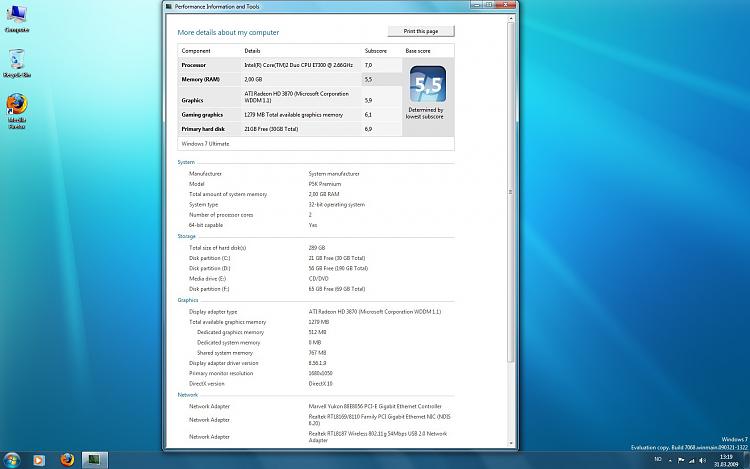Select the Primary hard disk row label
This screenshot has height=469, width=750.
click(203, 129)
